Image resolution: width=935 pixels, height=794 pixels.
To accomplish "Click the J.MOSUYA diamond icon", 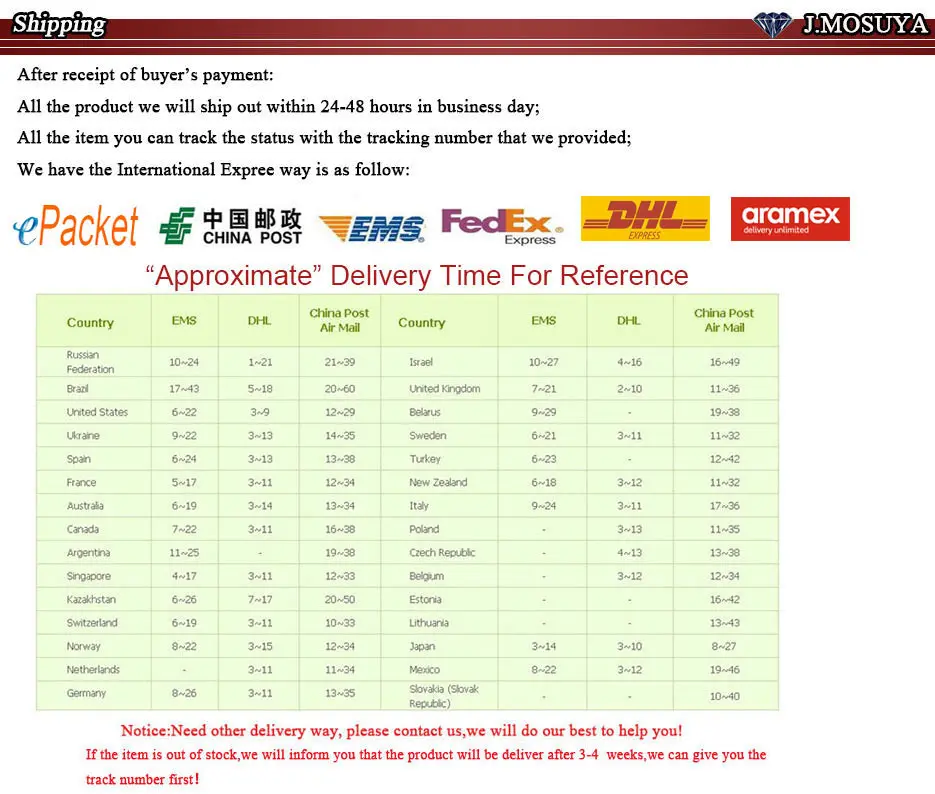I will pos(772,24).
